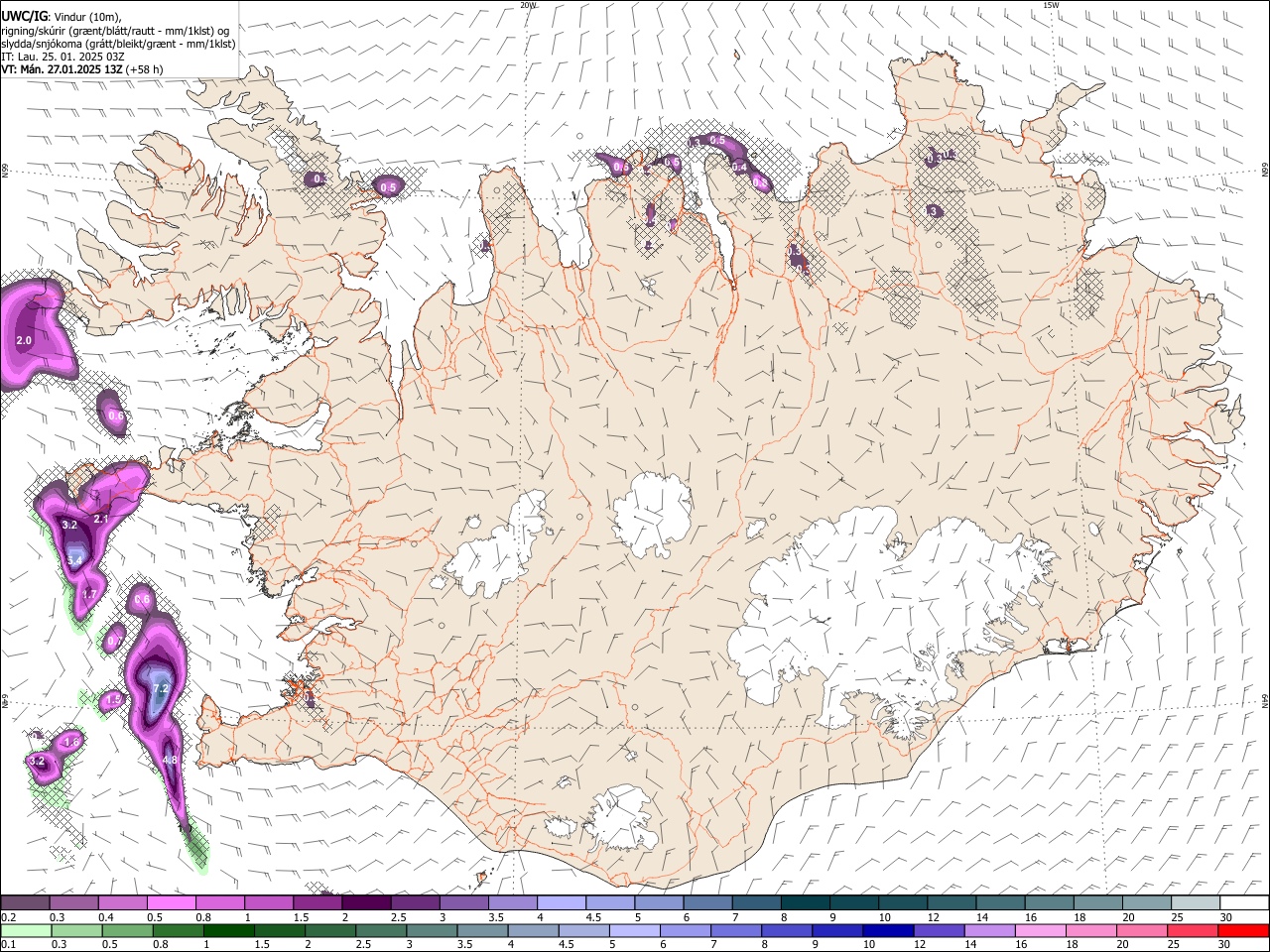
Task: Click the 0.1 tick label under rain legend
Action: click(9, 945)
